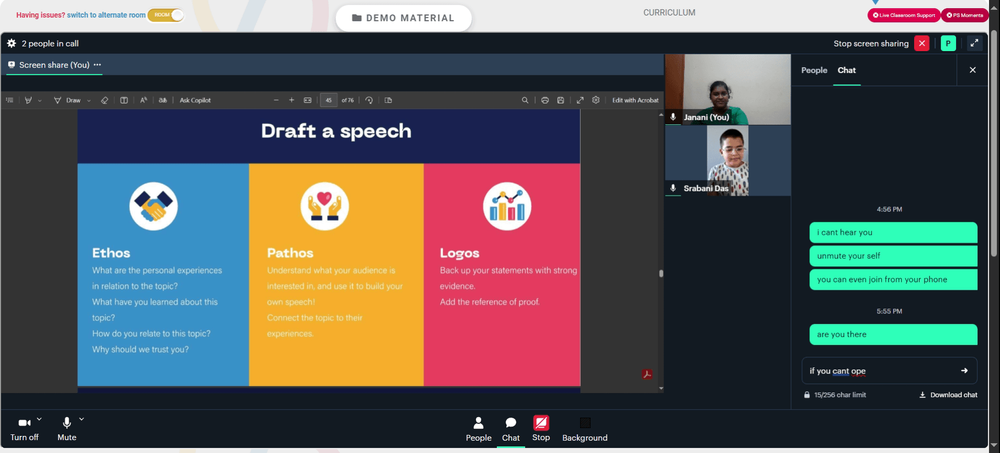Viewport: 1000px width, 453px height.
Task: Open PDF viewer settings gear
Action: point(596,100)
